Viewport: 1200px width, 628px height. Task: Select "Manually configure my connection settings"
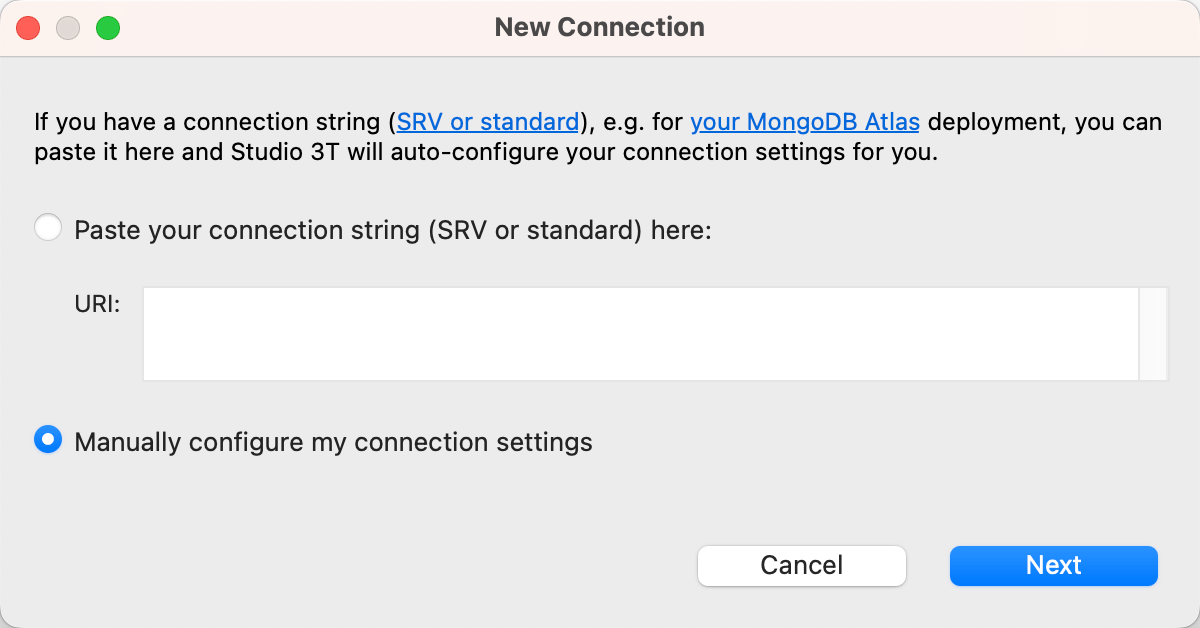48,440
